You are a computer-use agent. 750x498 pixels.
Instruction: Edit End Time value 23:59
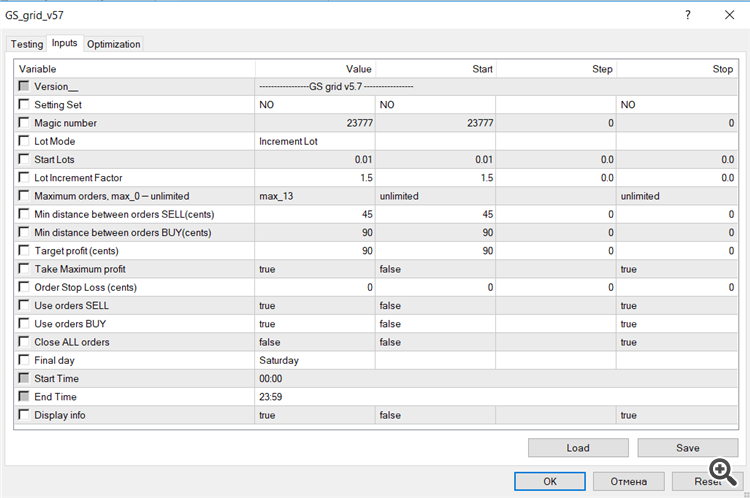pos(496,397)
